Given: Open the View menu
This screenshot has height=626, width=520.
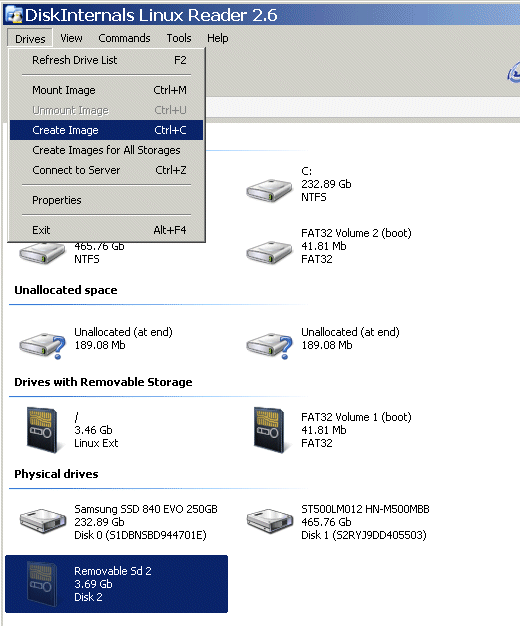Looking at the screenshot, I should 71,38.
